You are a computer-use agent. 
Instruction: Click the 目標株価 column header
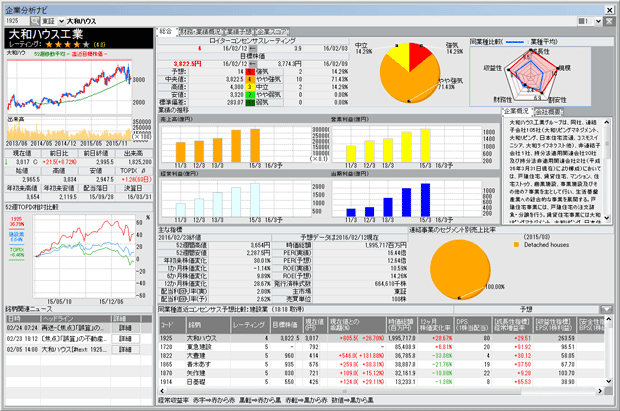click(x=286, y=325)
